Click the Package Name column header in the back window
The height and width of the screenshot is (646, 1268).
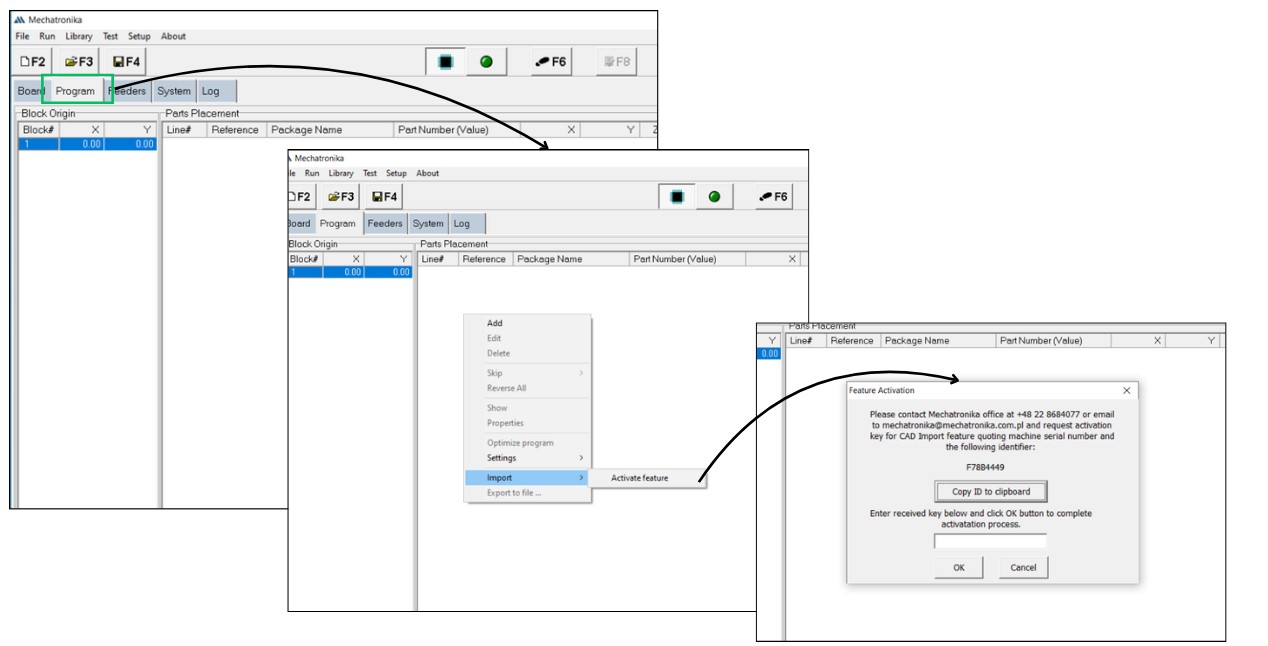pyautogui.click(x=330, y=130)
